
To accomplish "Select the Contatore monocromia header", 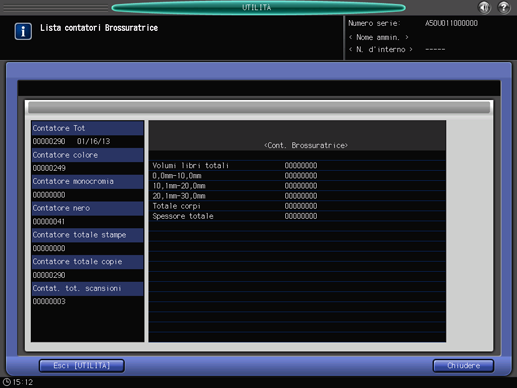I will tap(87, 182).
